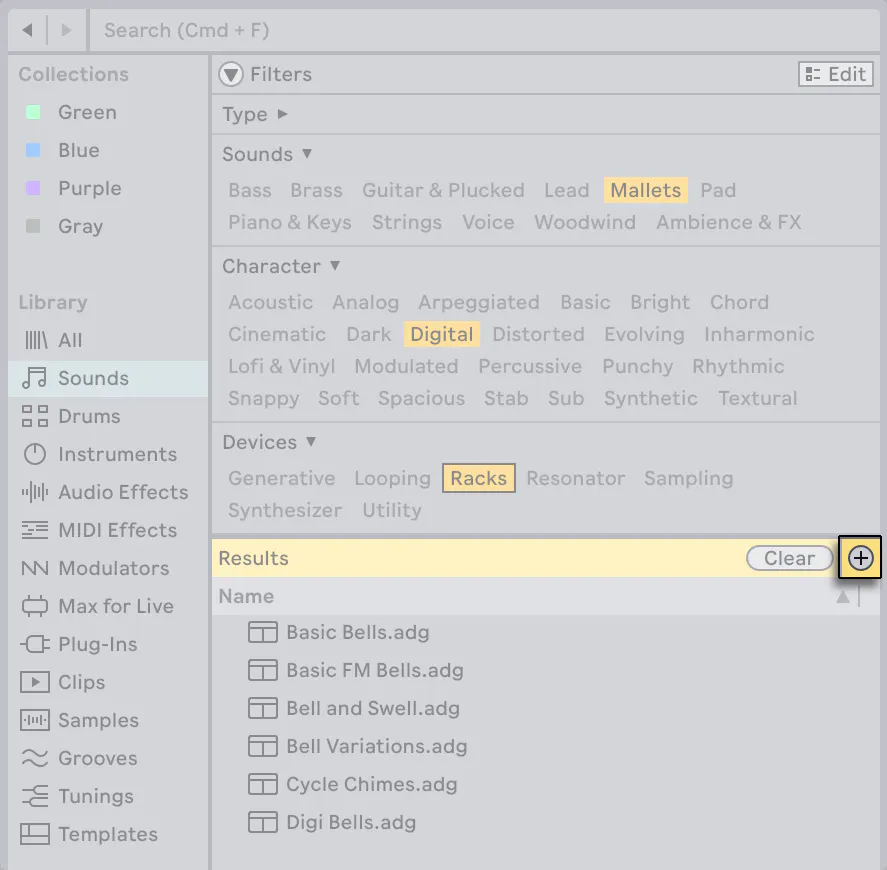887x870 pixels.
Task: Click the plus icon to save filter results
Action: point(860,558)
